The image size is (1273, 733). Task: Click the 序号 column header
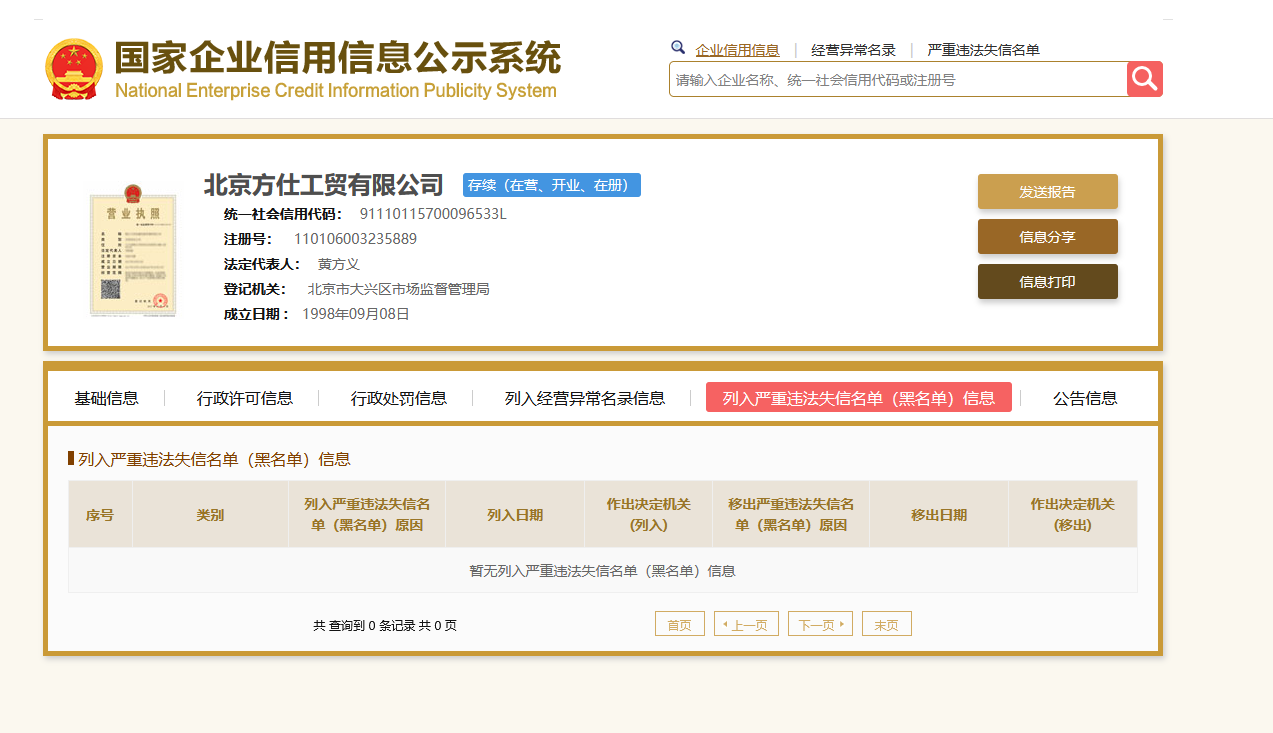pyautogui.click(x=100, y=515)
